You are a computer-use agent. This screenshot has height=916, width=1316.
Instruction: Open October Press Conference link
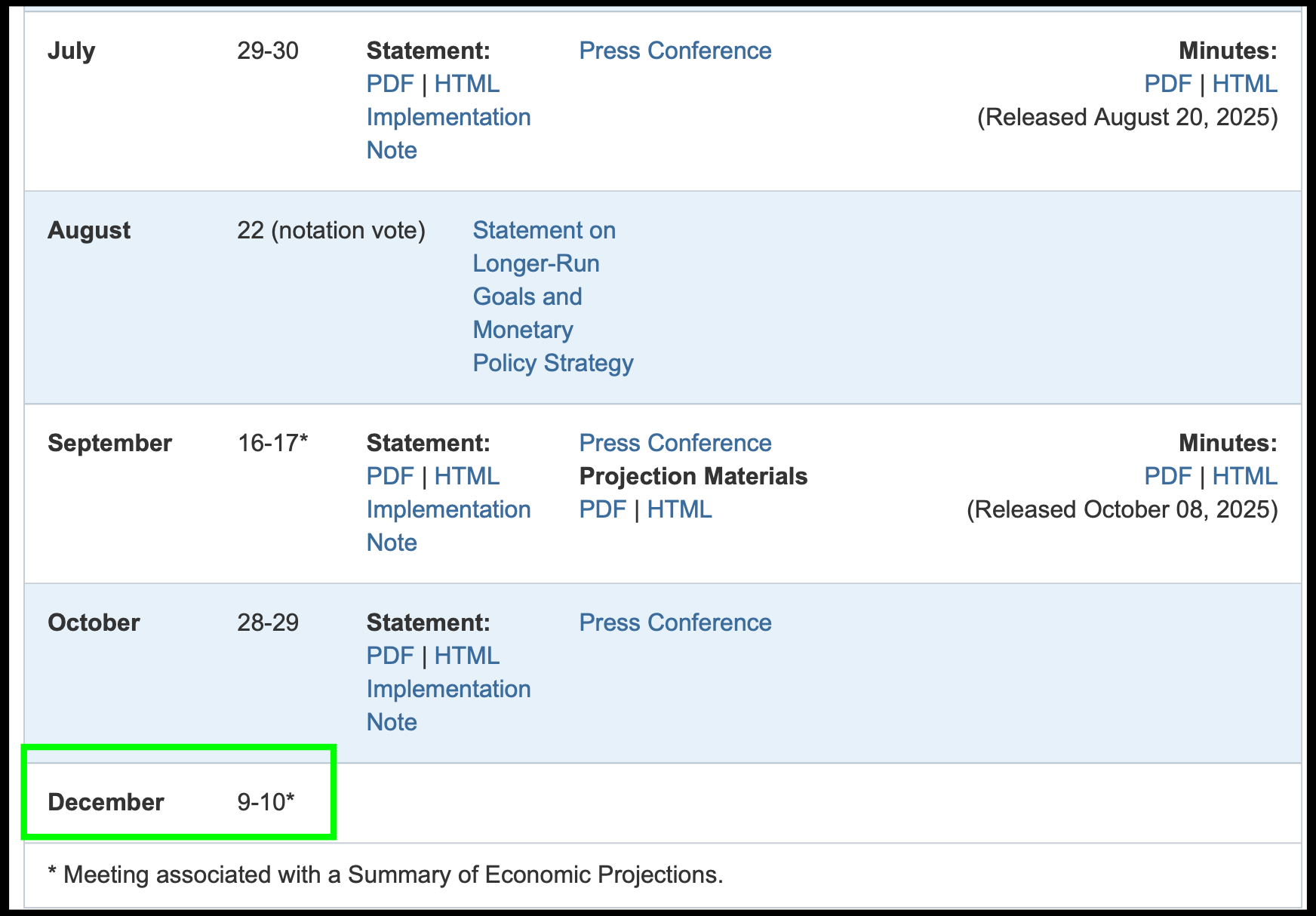coord(675,622)
